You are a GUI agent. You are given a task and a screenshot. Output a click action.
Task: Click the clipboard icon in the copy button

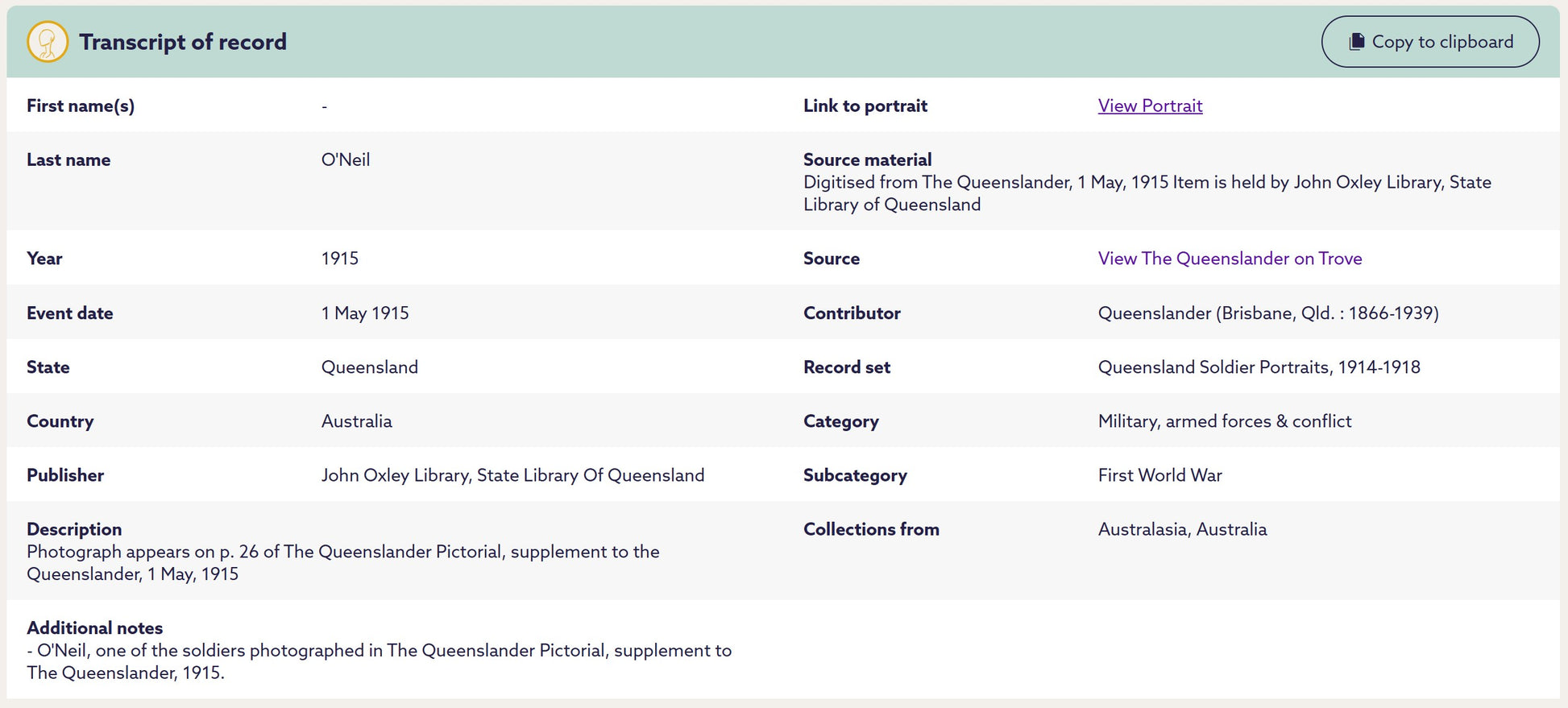point(1357,42)
